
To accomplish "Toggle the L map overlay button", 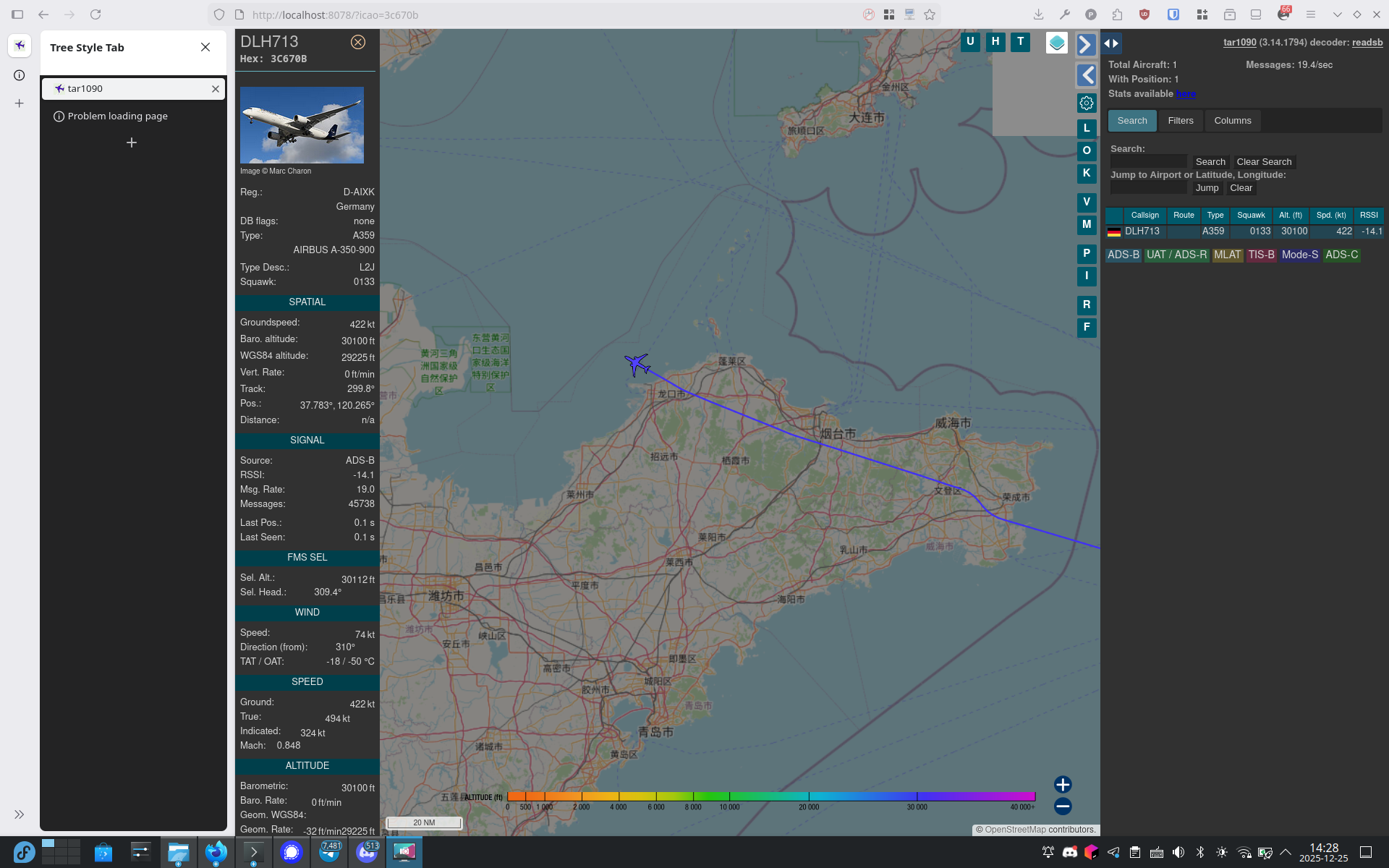I will [x=1086, y=128].
